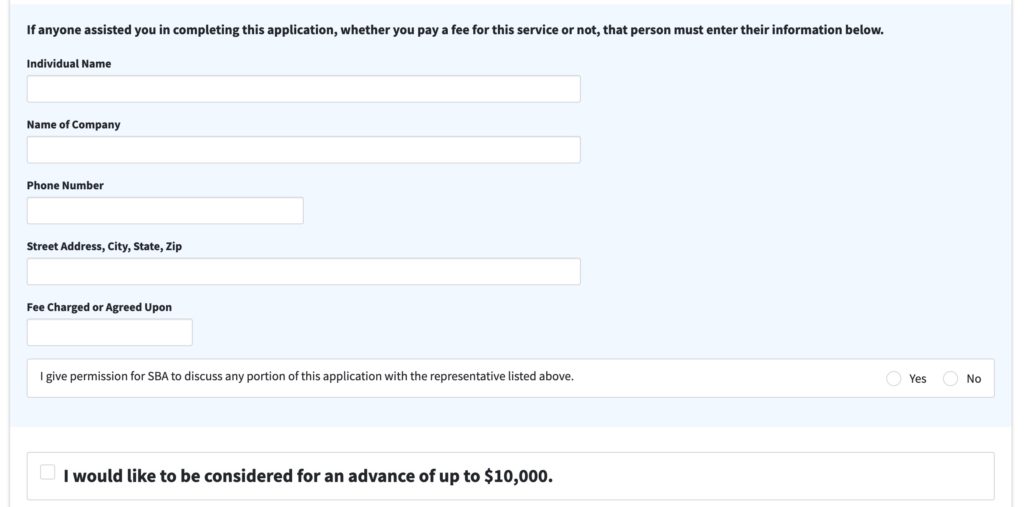Choose the No radio button for SBA permission

tap(950, 379)
